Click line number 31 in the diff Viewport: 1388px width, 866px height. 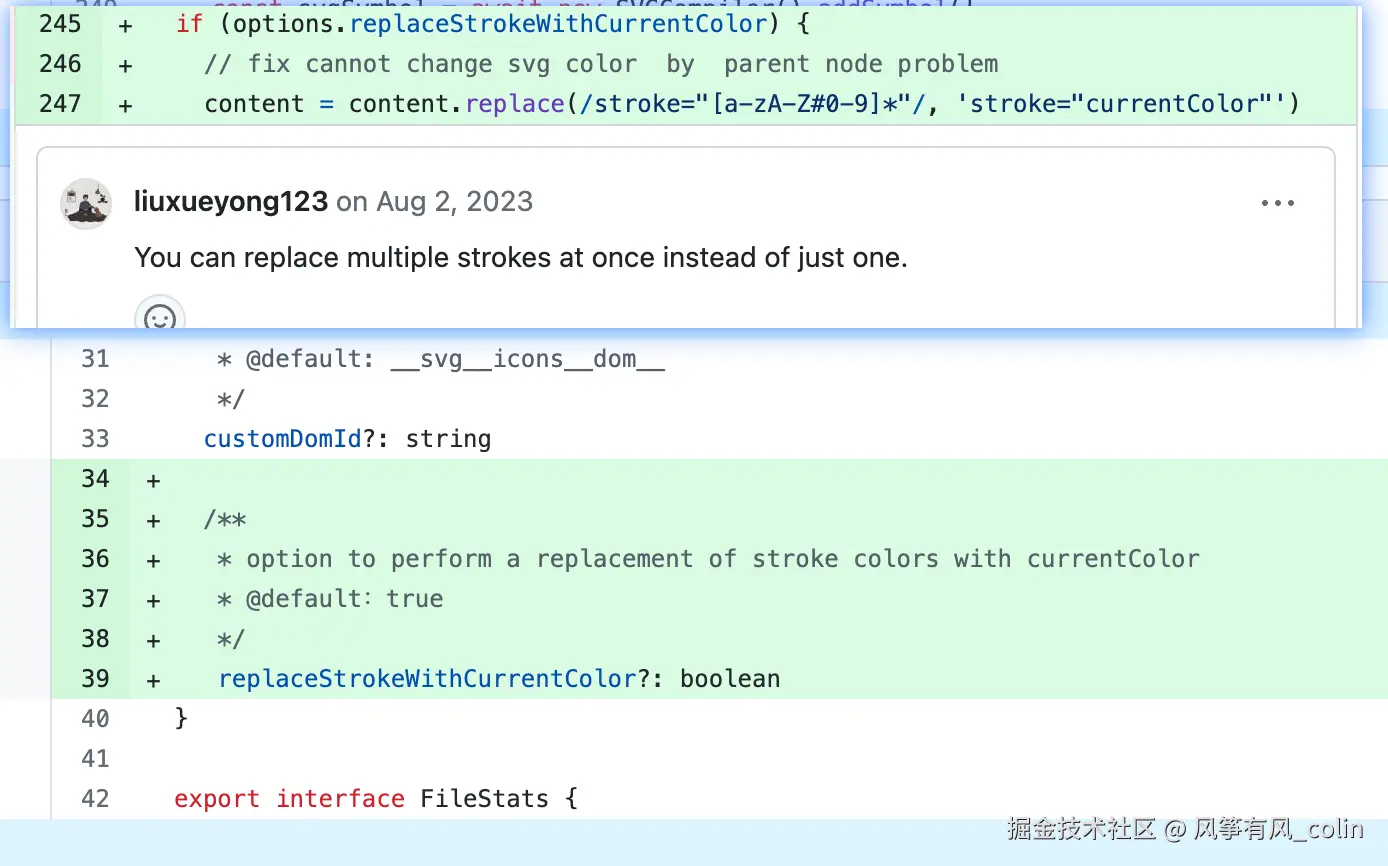coord(95,359)
